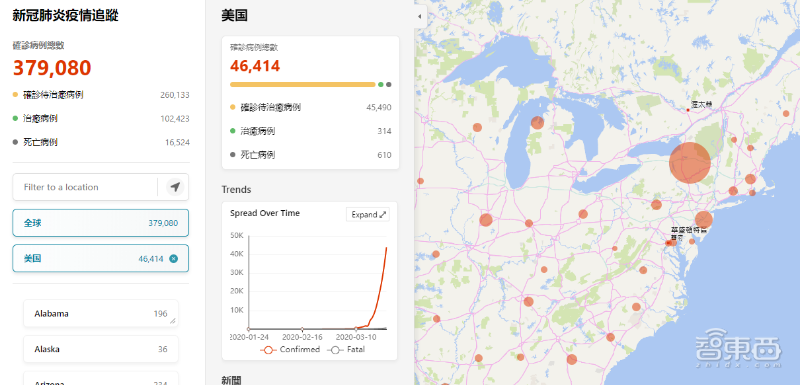
Task: Click the green recovered dot on bar
Action: [x=381, y=85]
